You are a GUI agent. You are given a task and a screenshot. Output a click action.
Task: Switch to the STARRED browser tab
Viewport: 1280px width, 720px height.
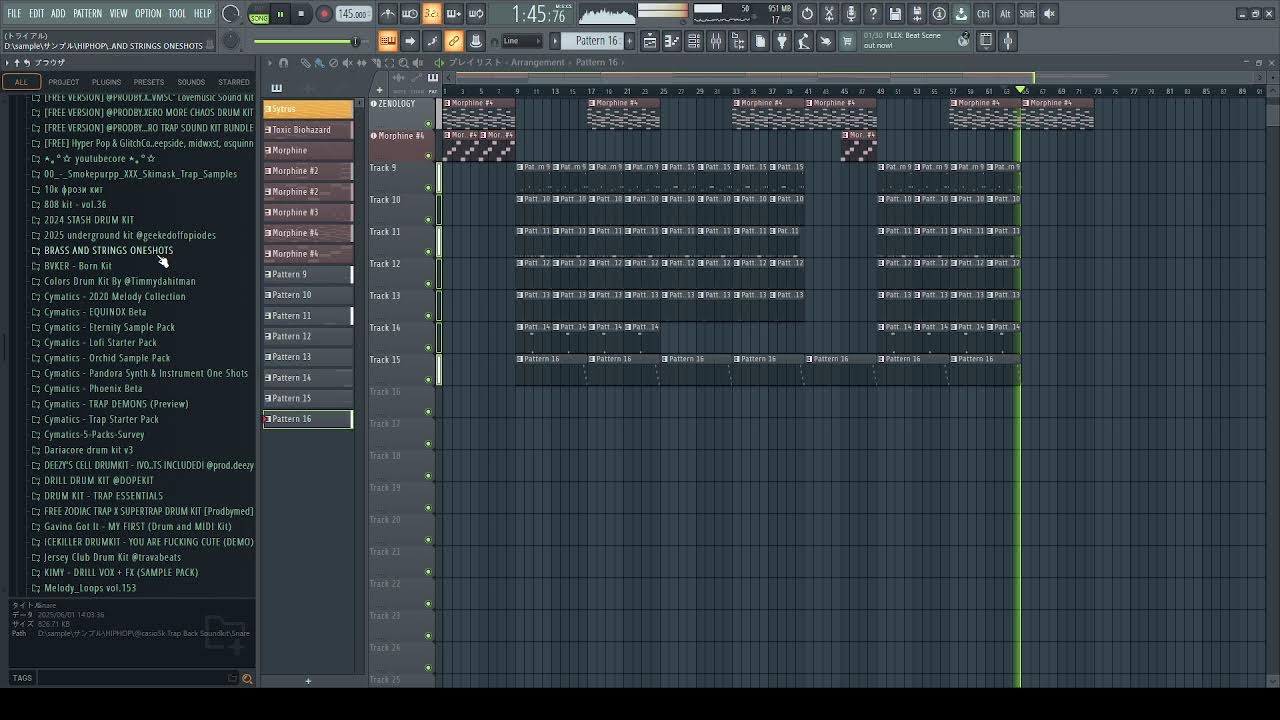pos(234,82)
